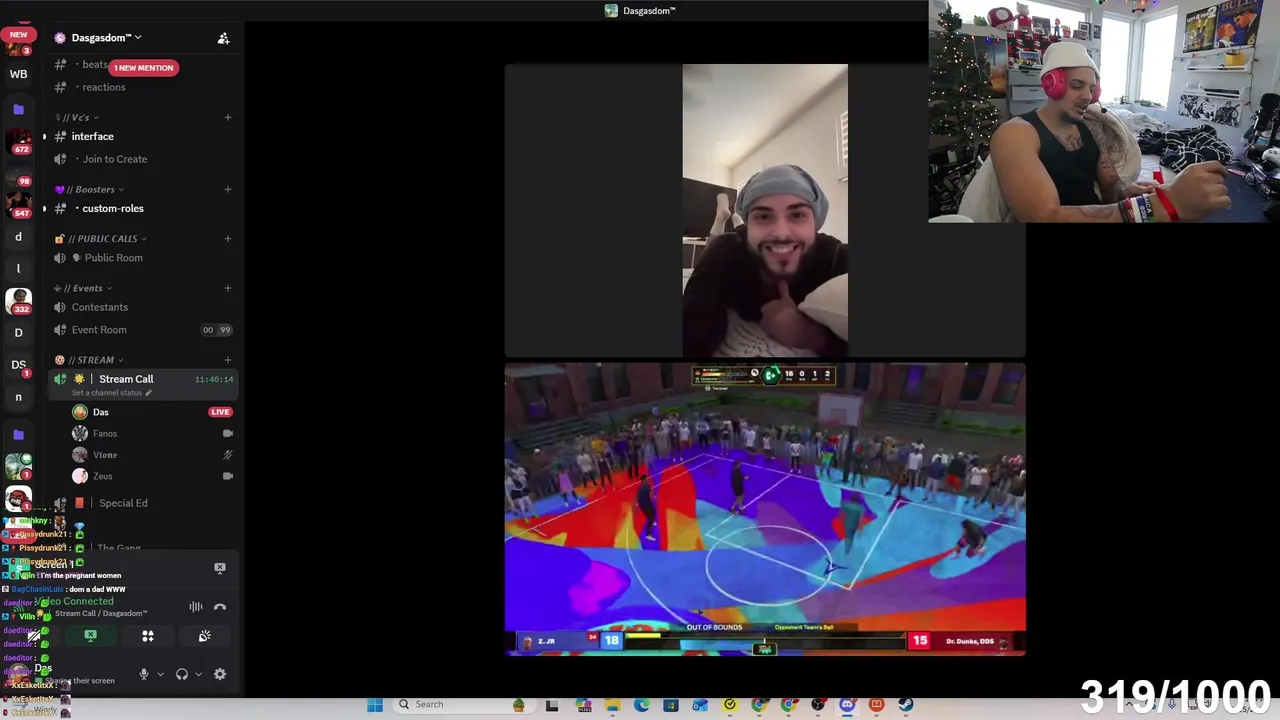The width and height of the screenshot is (1280, 720).
Task: Open the Activities shapes button
Action: click(148, 636)
